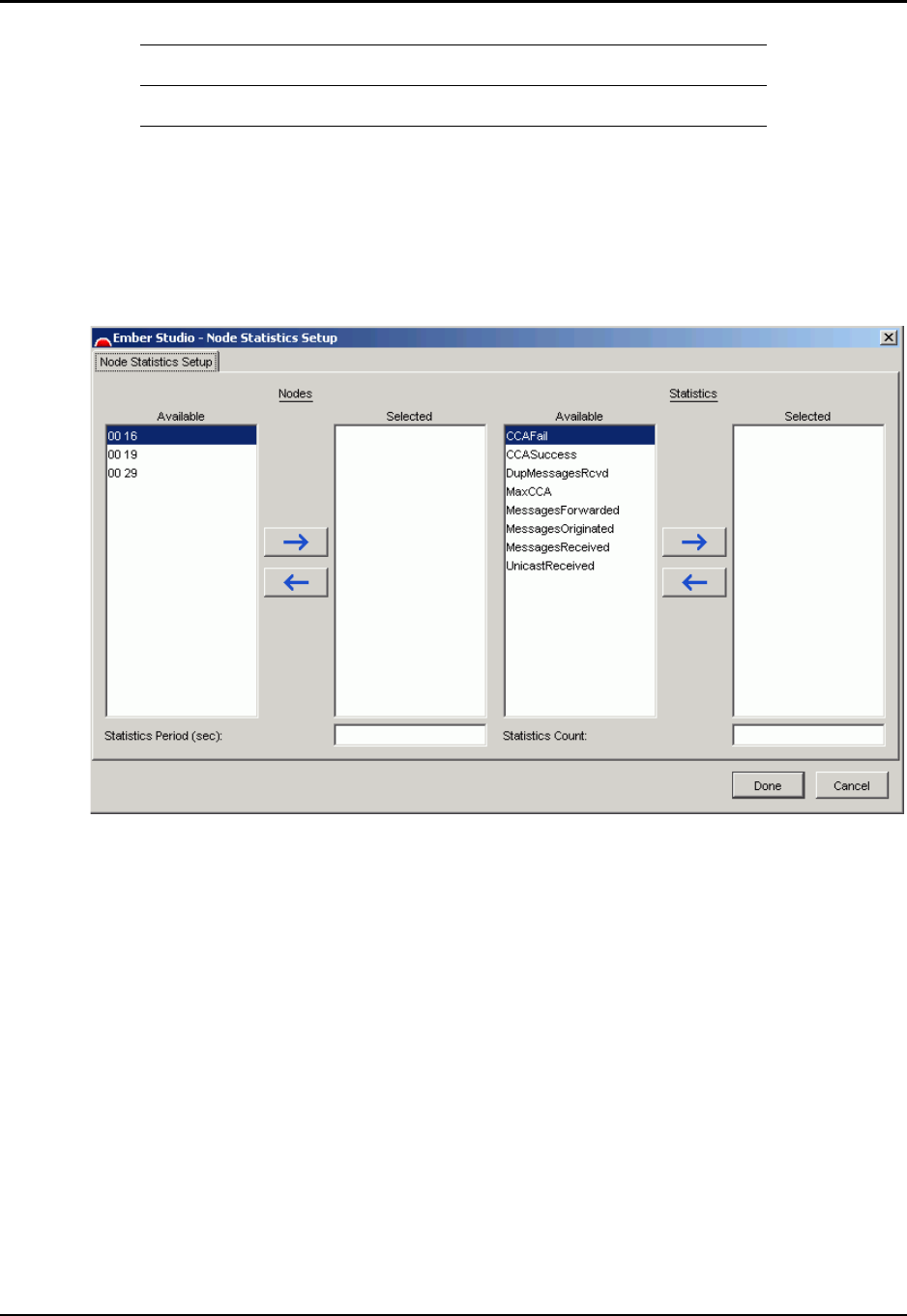Select node 00 29 in Available list
Viewport: 907px width, 1316px height.
tap(182, 473)
